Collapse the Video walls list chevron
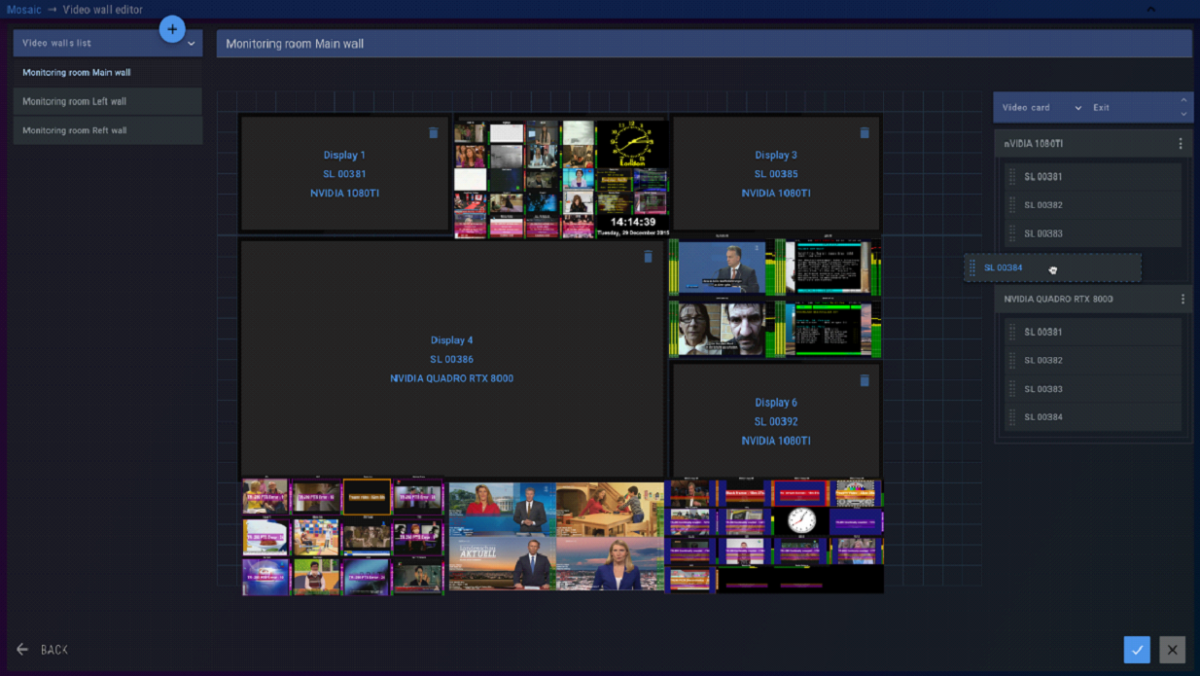Screen dimensions: 1200x676 point(191,44)
